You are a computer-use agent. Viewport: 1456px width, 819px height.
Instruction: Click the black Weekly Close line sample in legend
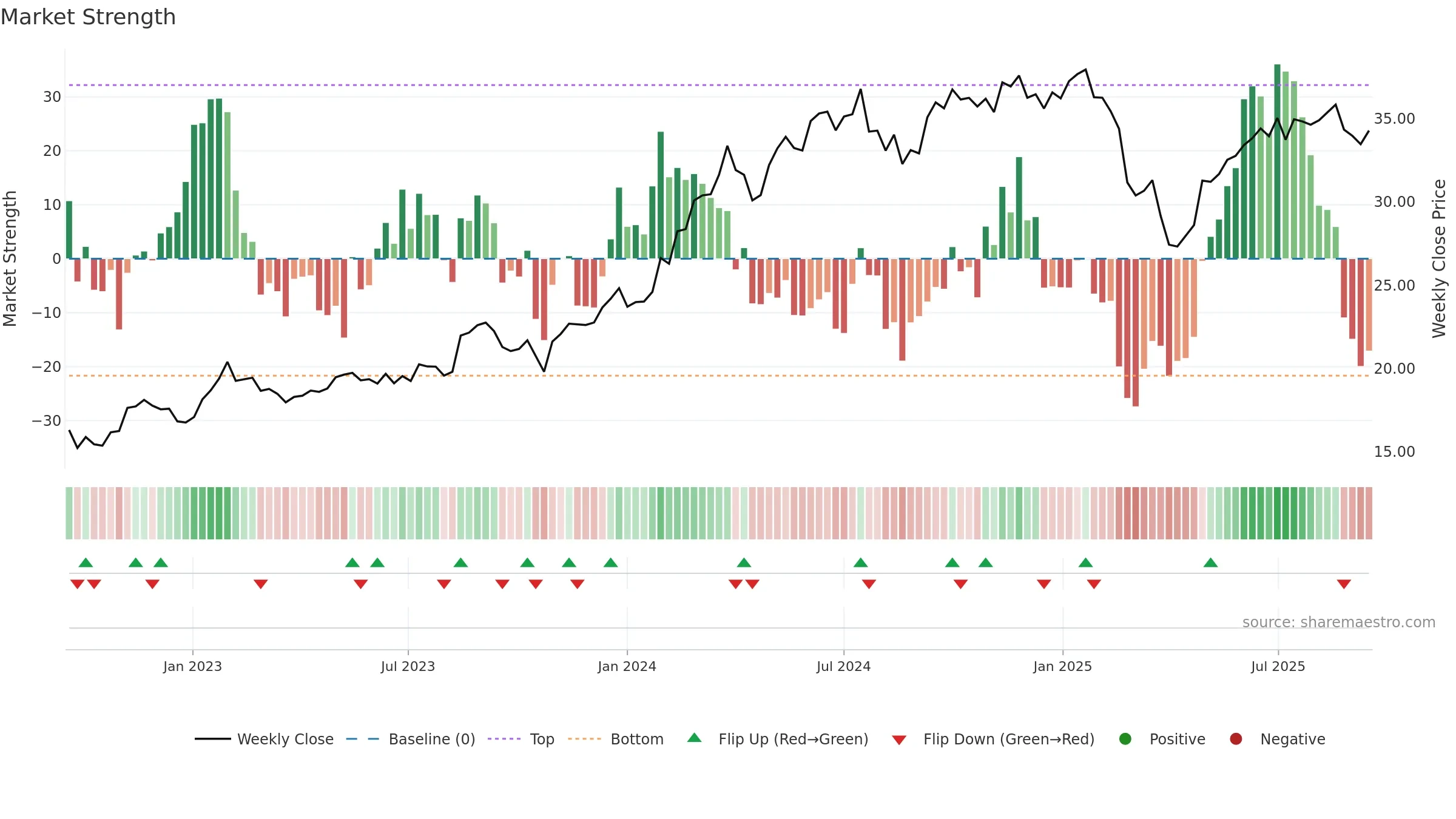tap(213, 739)
